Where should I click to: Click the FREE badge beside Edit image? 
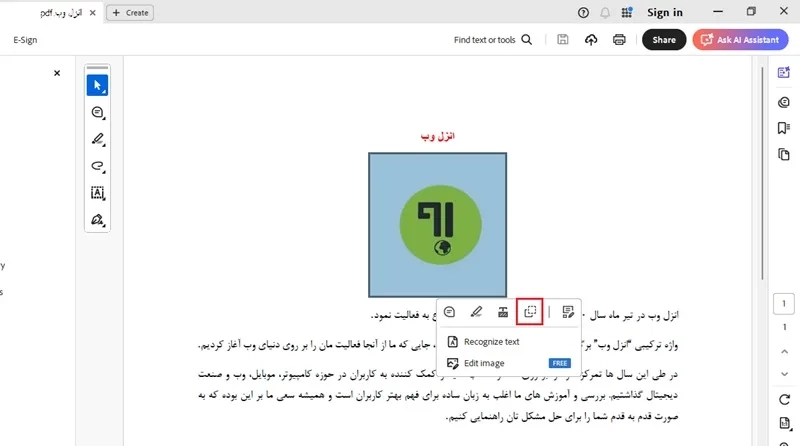[560, 363]
